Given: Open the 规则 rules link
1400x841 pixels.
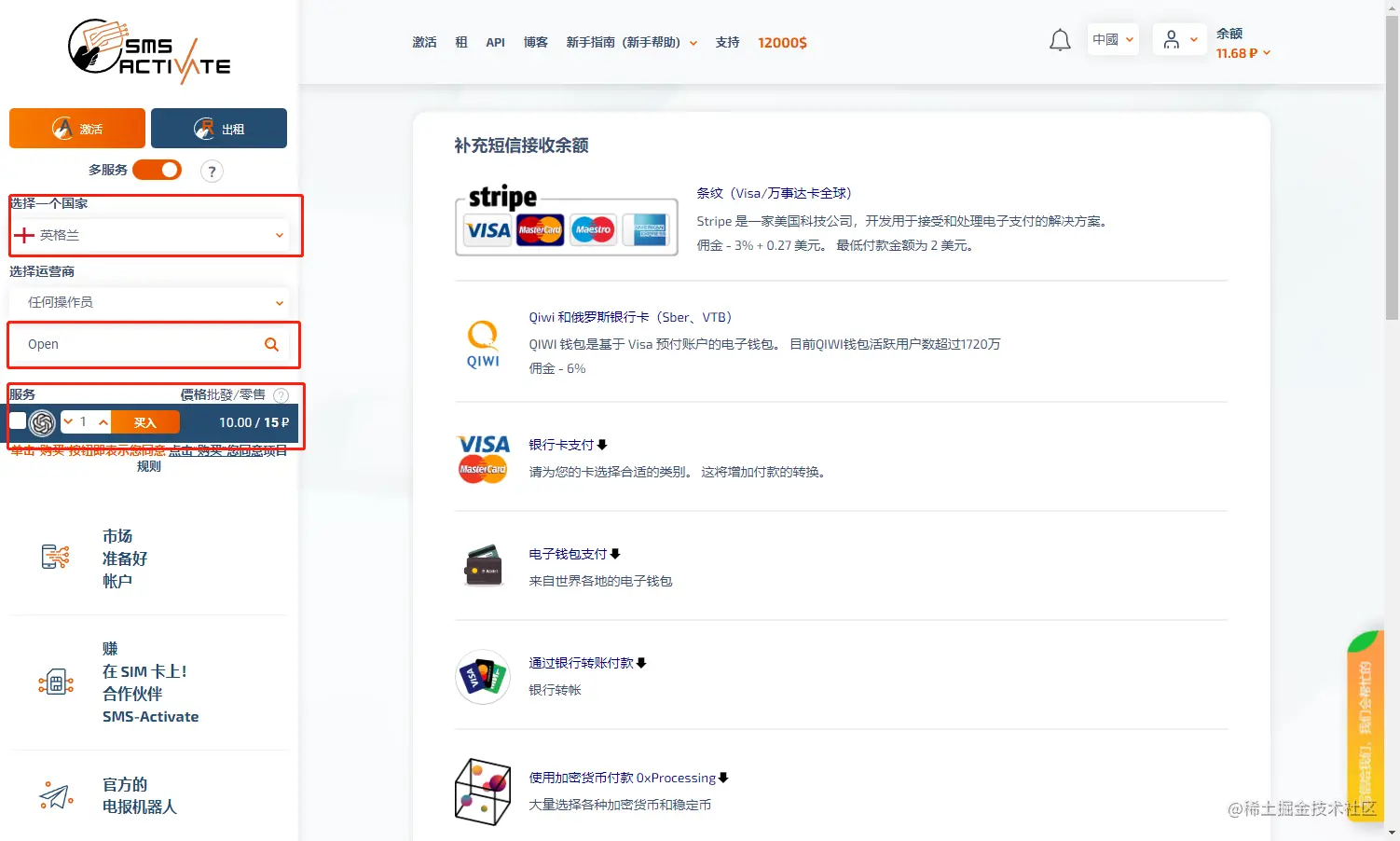Looking at the screenshot, I should point(149,466).
